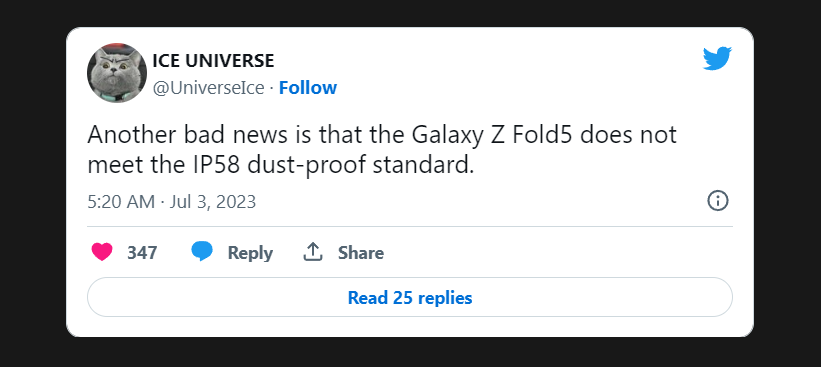Image resolution: width=821 pixels, height=367 pixels.
Task: Like the tweet with the heart icon
Action: pyautogui.click(x=102, y=252)
